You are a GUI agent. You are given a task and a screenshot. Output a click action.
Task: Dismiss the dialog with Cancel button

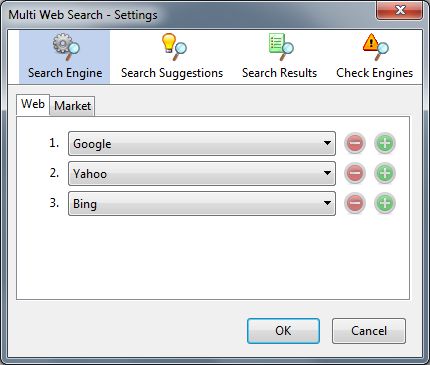pos(369,331)
